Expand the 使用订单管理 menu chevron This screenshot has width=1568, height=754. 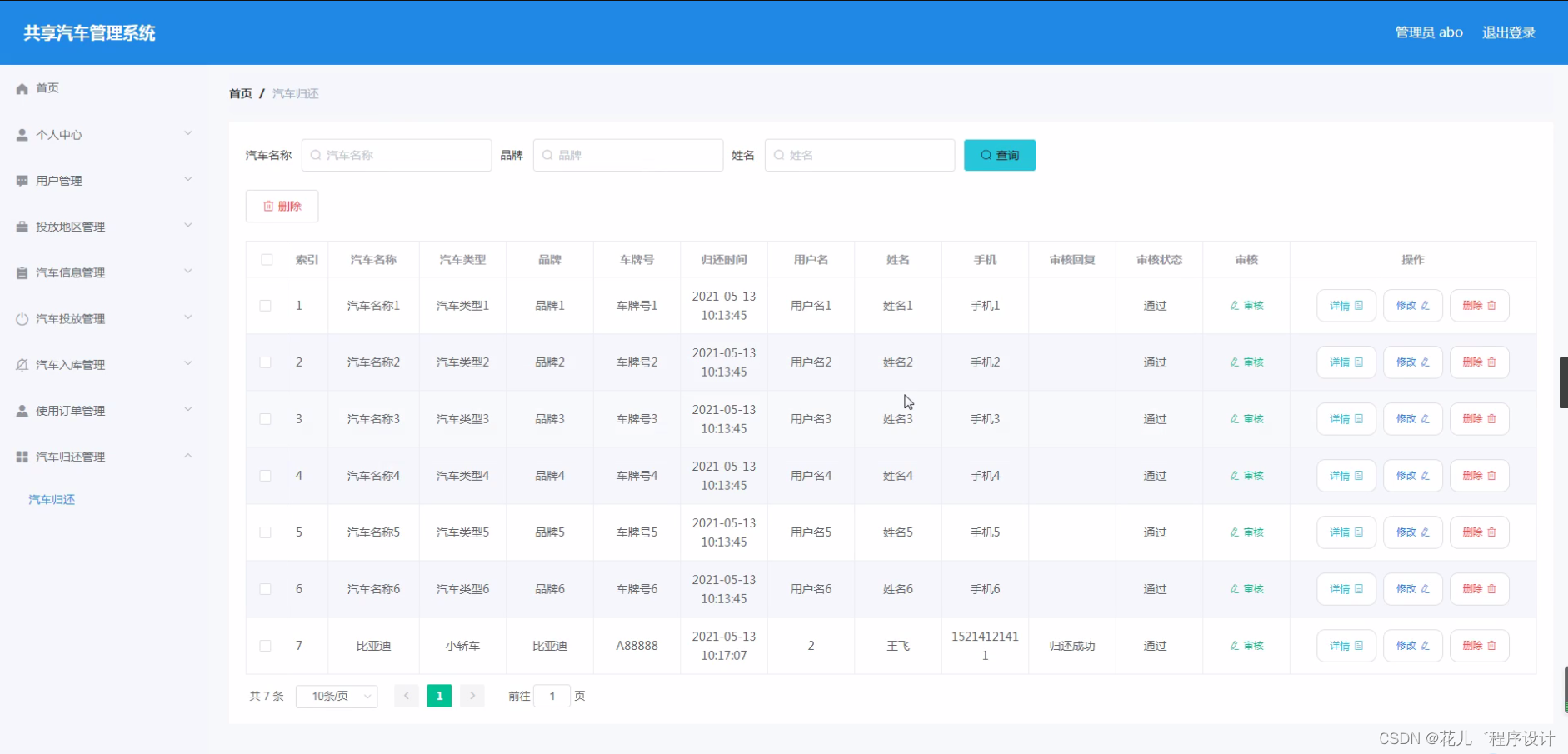coord(187,409)
